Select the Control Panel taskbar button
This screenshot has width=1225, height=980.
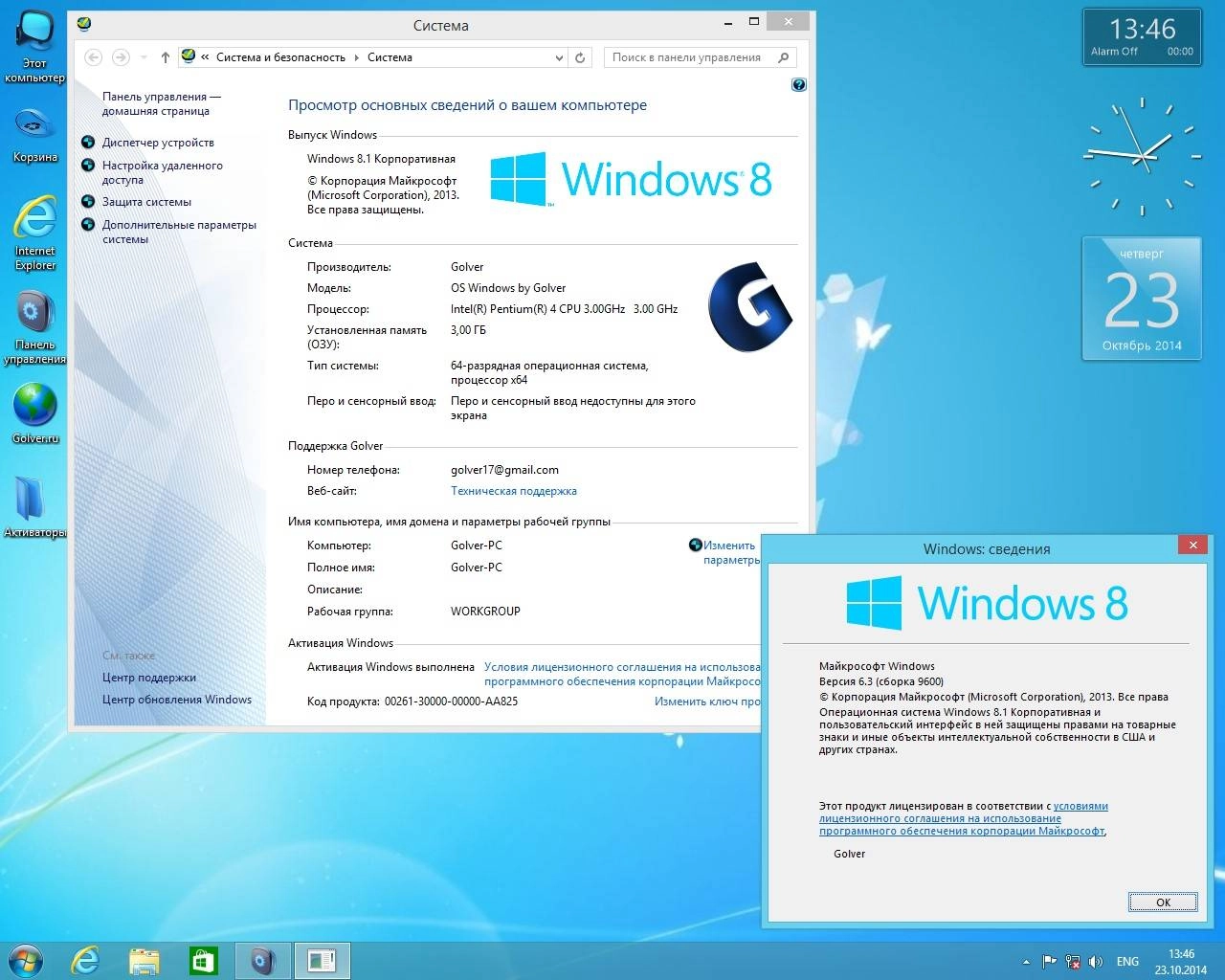pyautogui.click(x=263, y=960)
